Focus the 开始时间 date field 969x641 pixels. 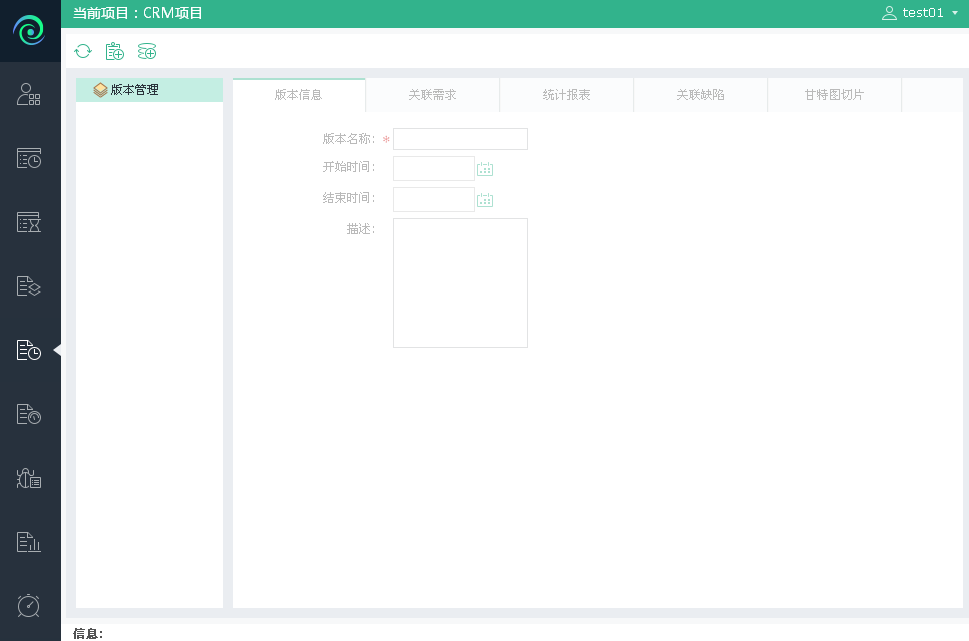click(x=434, y=168)
